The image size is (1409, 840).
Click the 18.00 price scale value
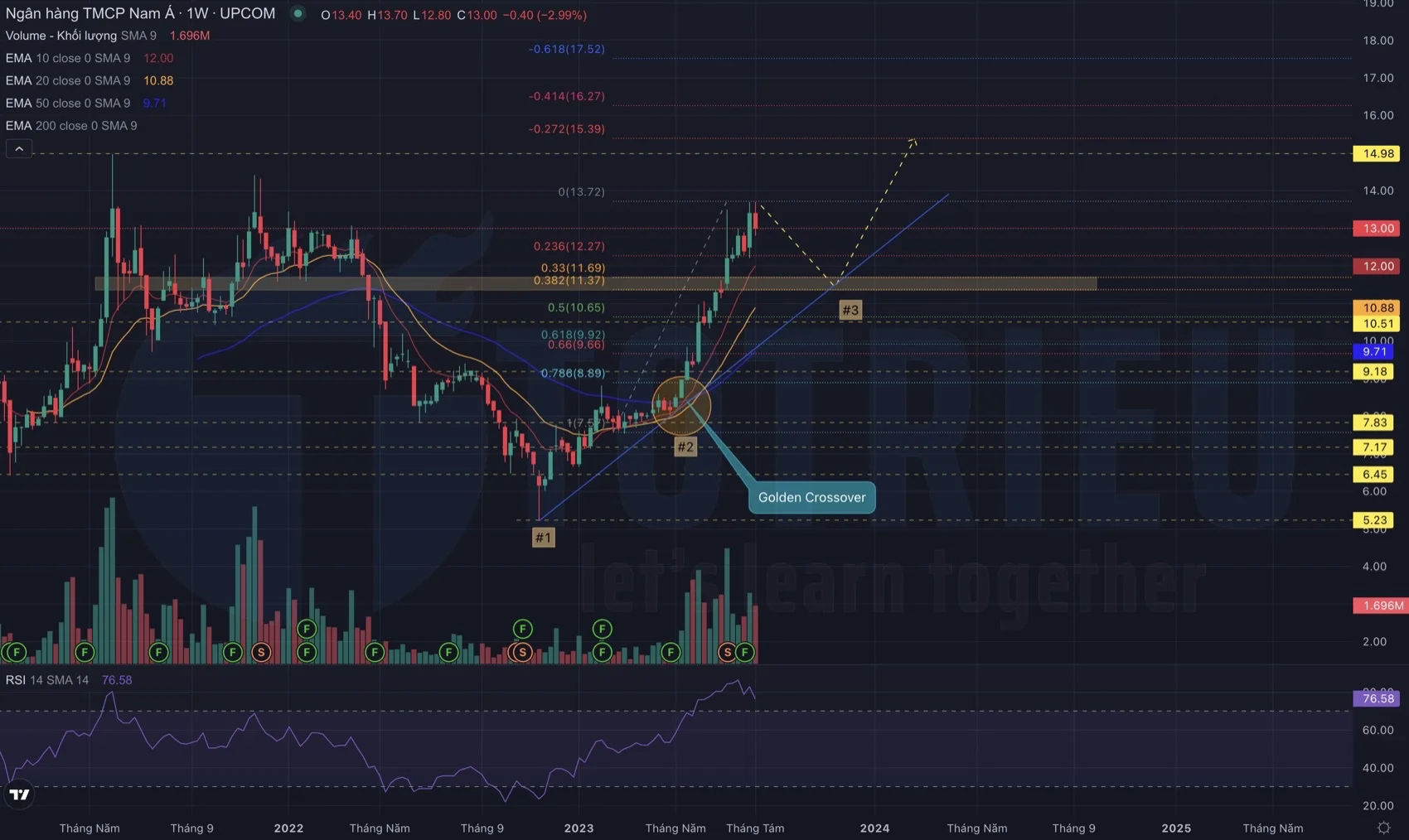click(x=1378, y=41)
